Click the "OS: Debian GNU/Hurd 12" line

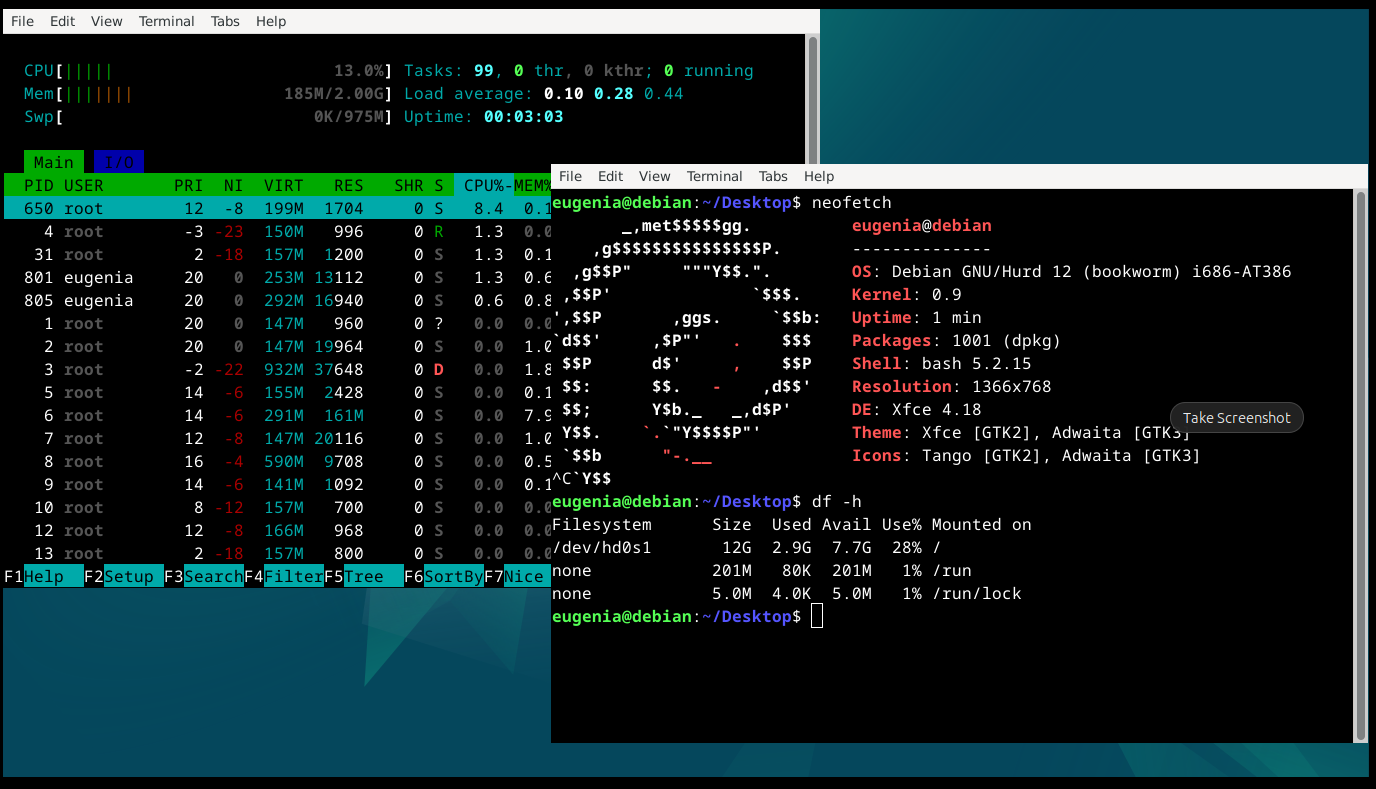click(x=1072, y=272)
